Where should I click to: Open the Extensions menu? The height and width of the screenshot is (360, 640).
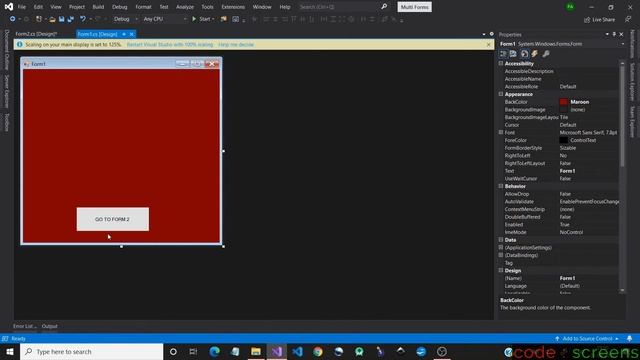[x=233, y=7]
